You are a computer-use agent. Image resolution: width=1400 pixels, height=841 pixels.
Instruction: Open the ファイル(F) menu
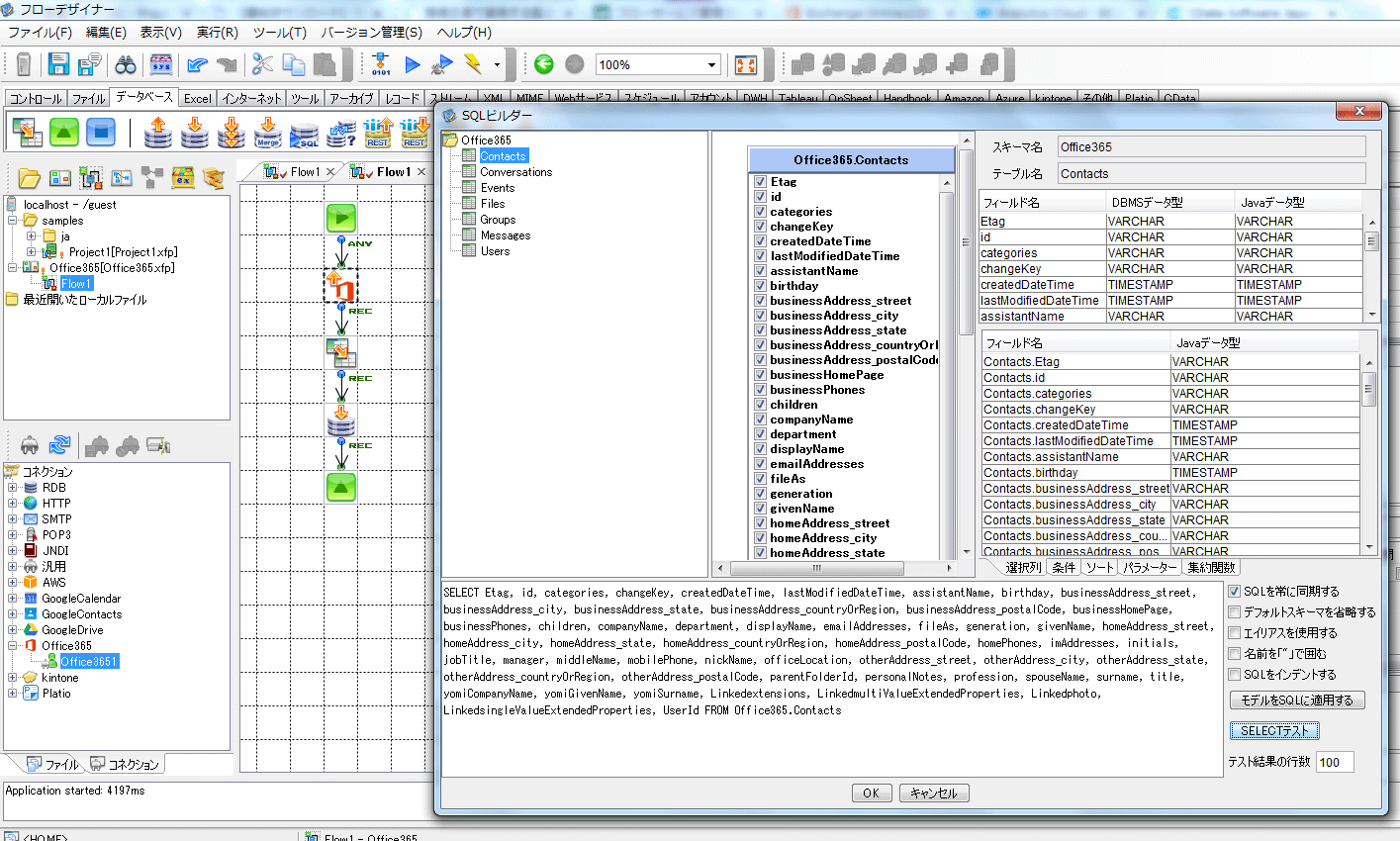pyautogui.click(x=40, y=33)
